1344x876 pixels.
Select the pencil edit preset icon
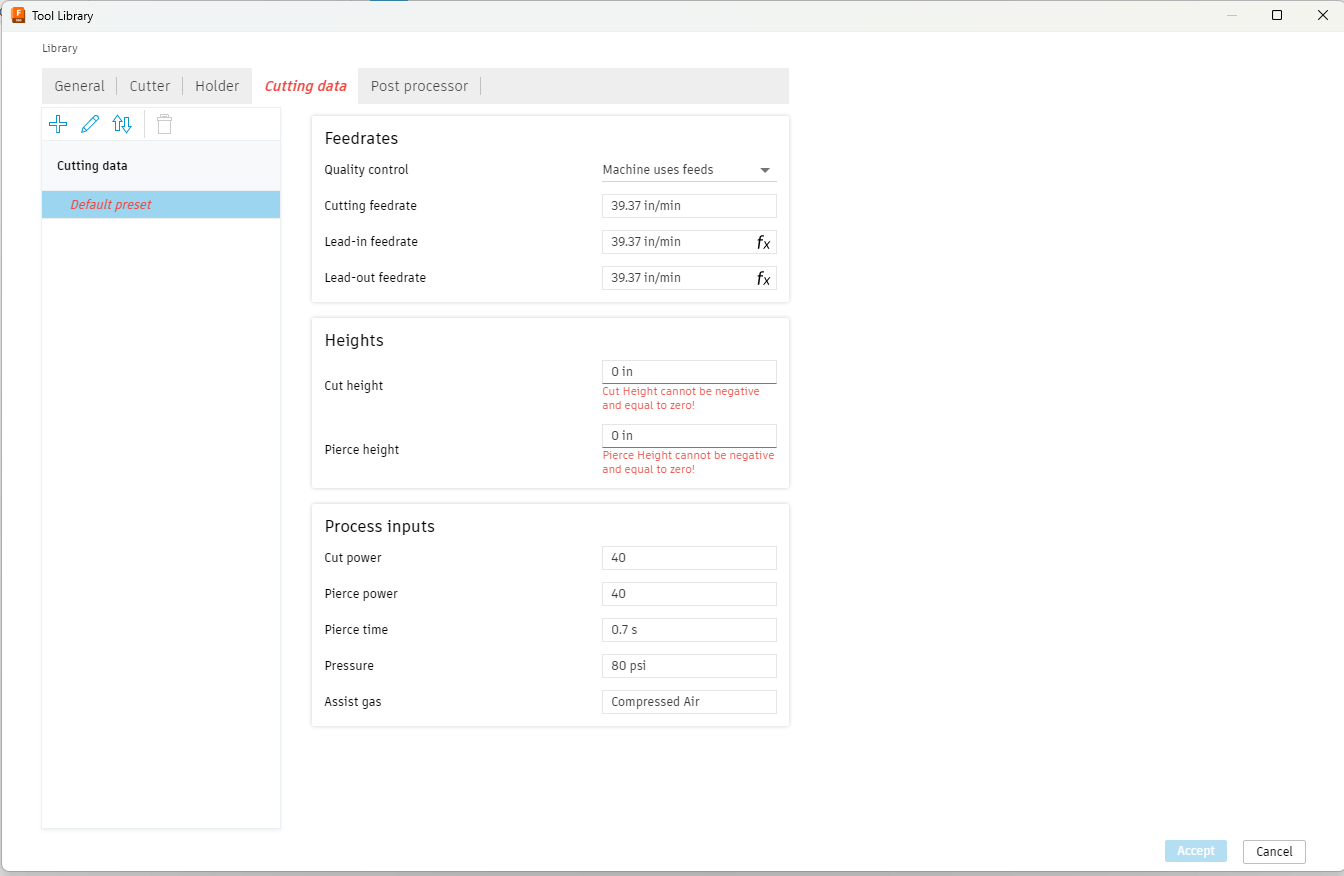(x=90, y=123)
